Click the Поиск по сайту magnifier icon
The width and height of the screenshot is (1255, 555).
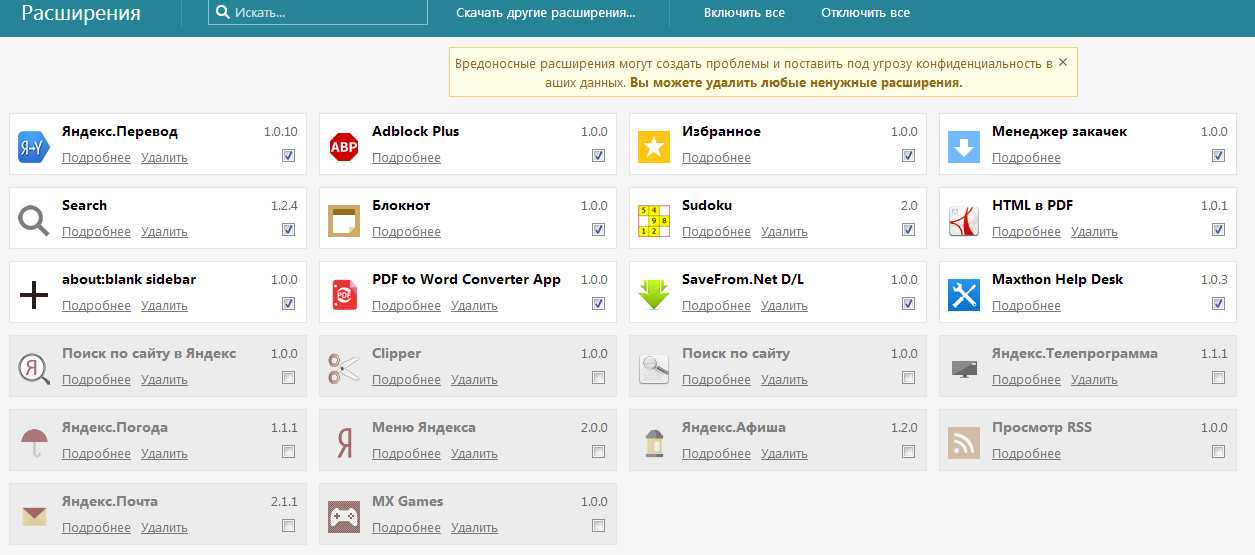point(654,369)
